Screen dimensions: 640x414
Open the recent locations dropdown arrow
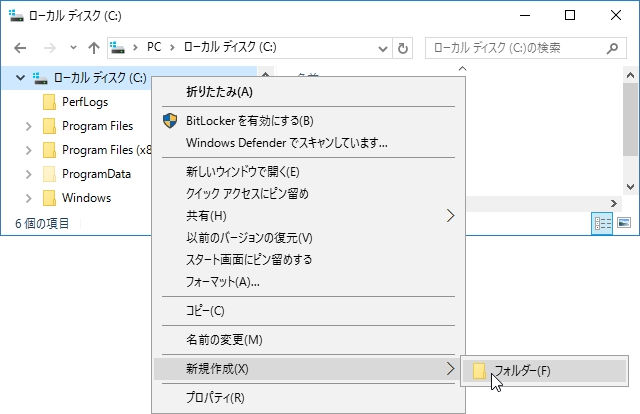coord(73,48)
